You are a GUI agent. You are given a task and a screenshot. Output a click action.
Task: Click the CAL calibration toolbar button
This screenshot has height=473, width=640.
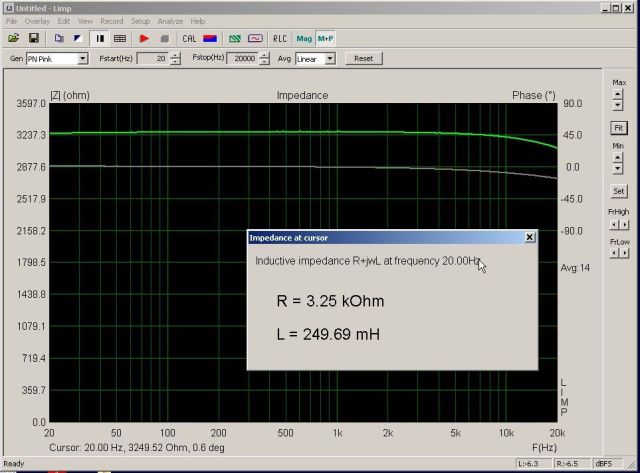point(189,38)
